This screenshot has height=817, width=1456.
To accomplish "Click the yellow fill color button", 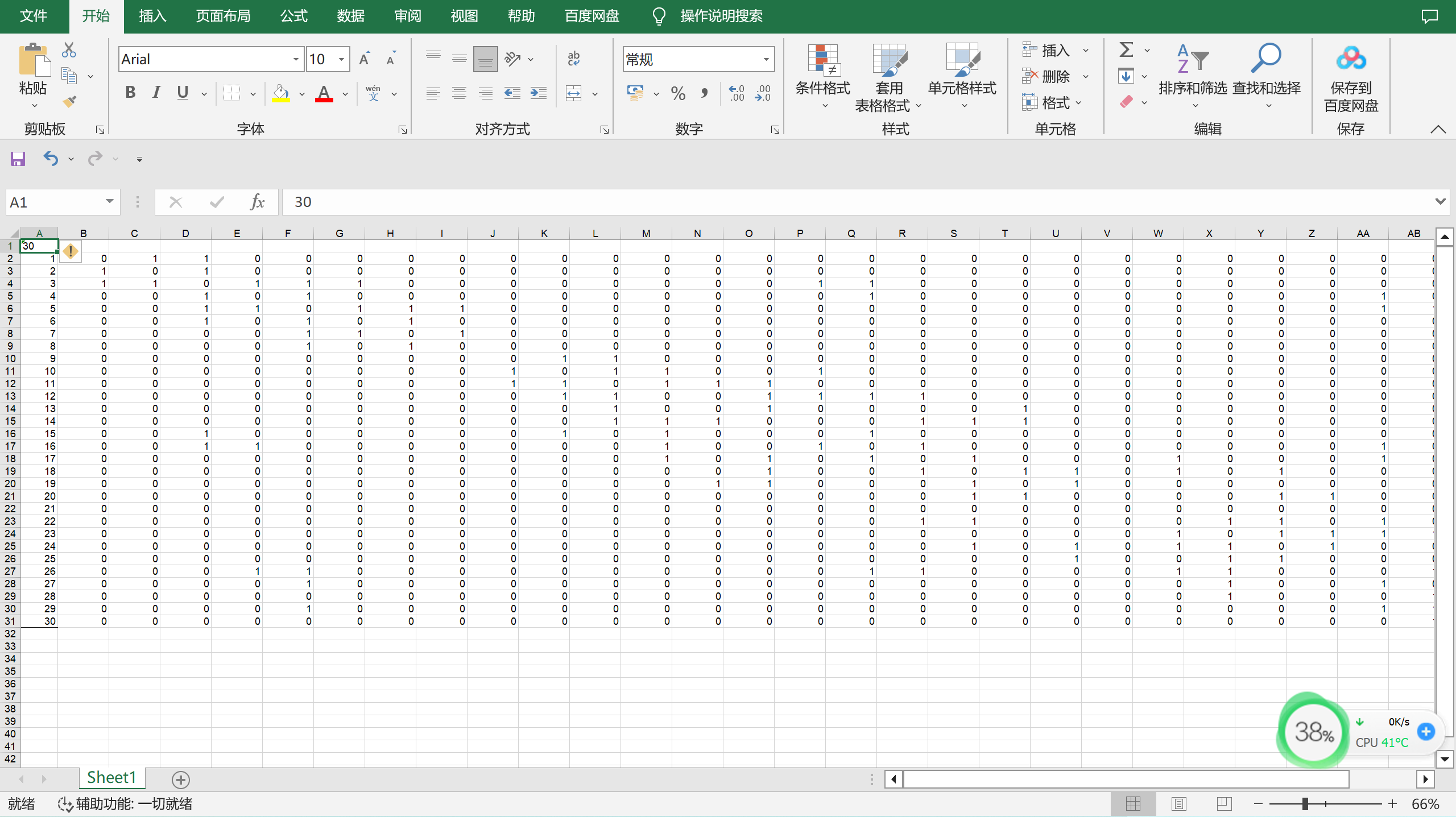I will point(280,93).
